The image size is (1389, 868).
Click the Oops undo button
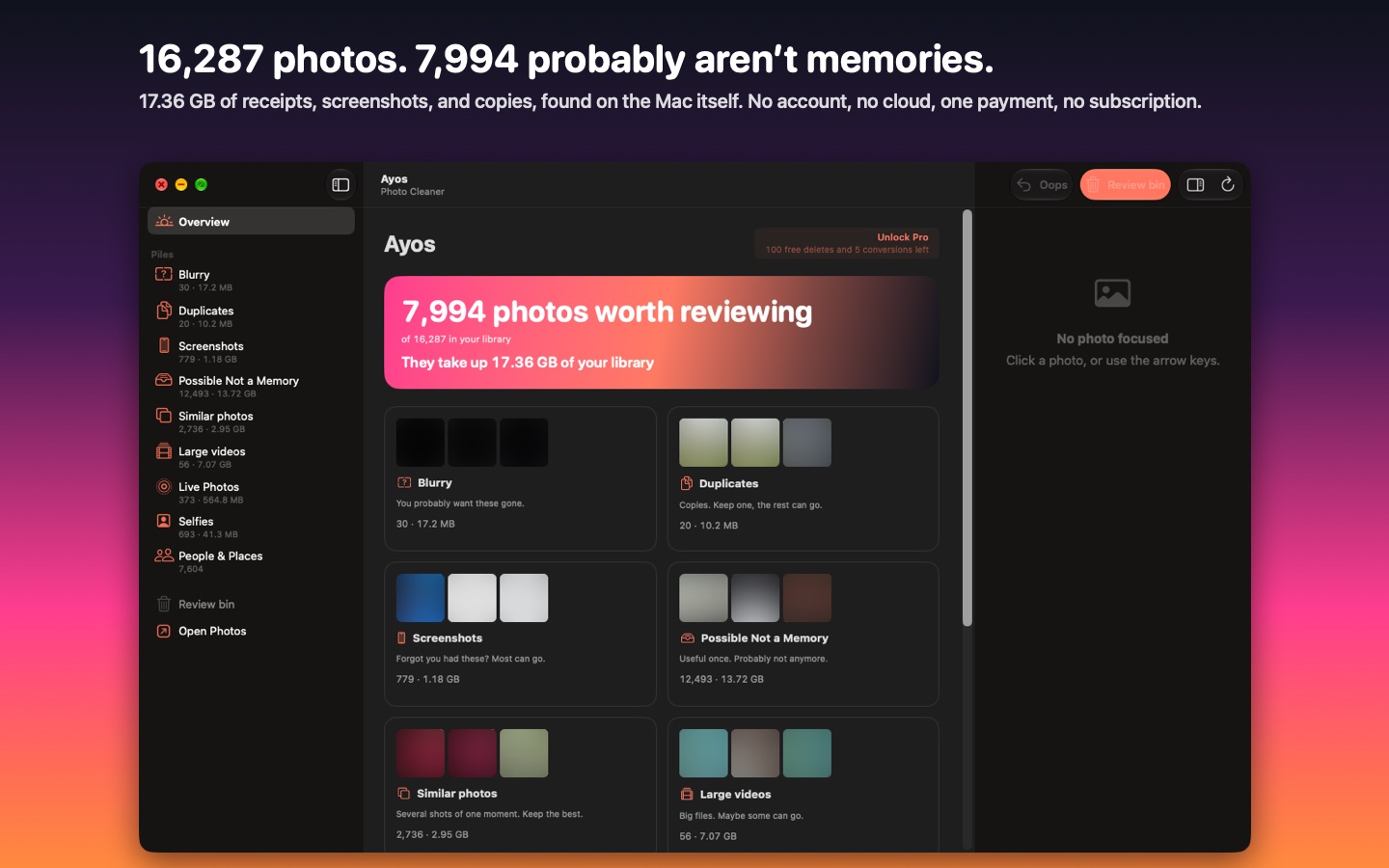point(1042,184)
